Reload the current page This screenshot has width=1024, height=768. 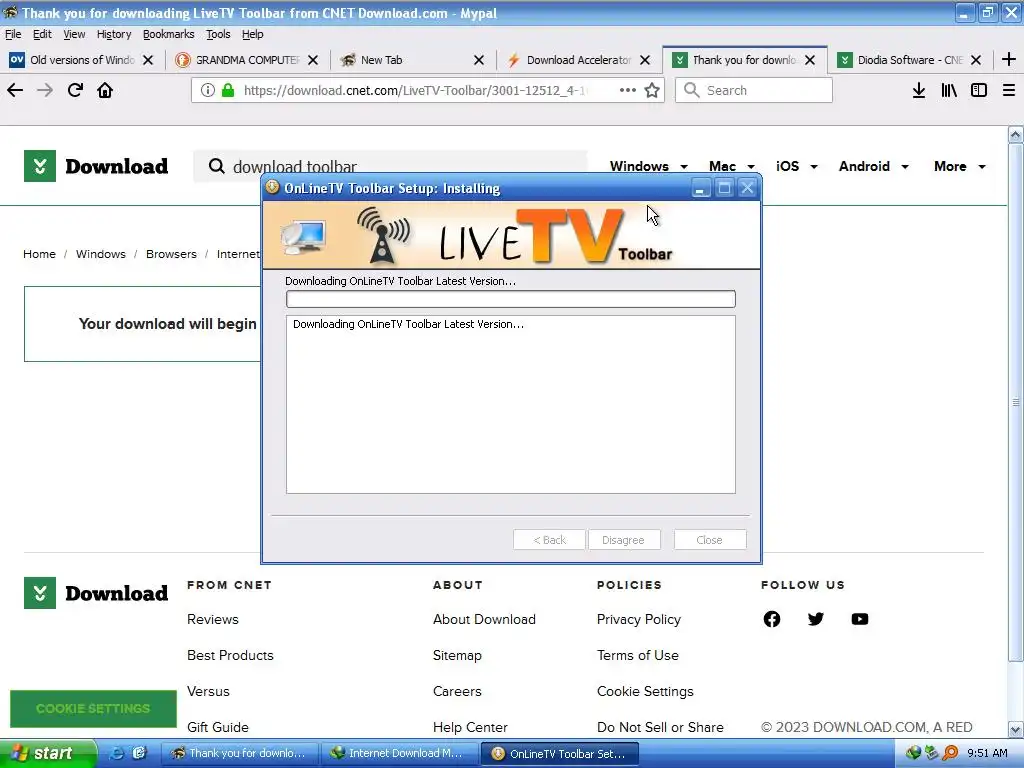75,90
